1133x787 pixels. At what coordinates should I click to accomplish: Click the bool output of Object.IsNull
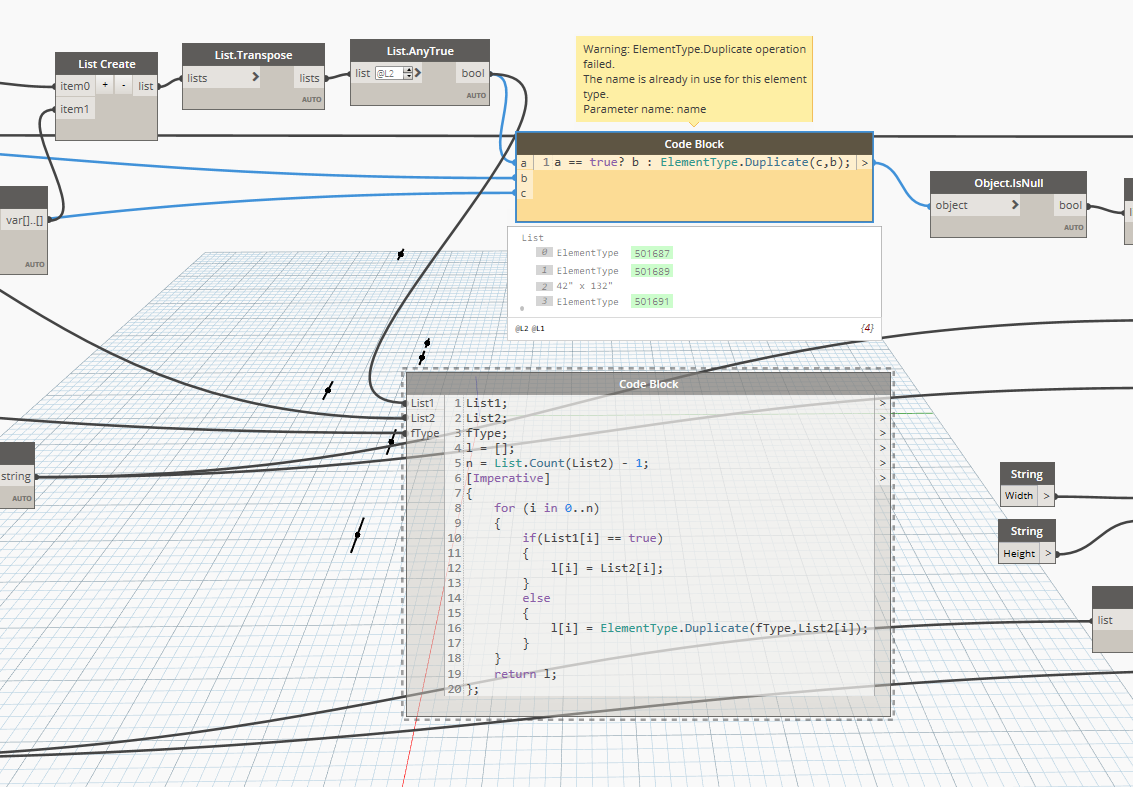click(x=1069, y=205)
